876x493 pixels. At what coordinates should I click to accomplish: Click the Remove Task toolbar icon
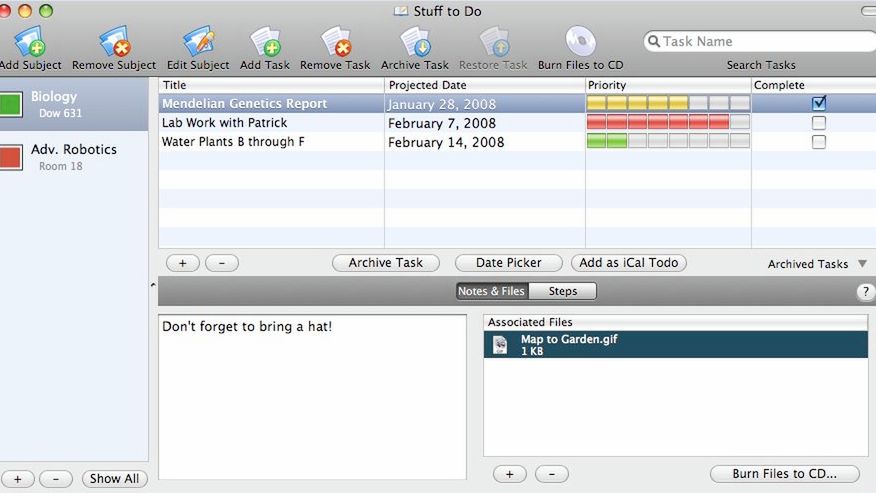tap(335, 43)
